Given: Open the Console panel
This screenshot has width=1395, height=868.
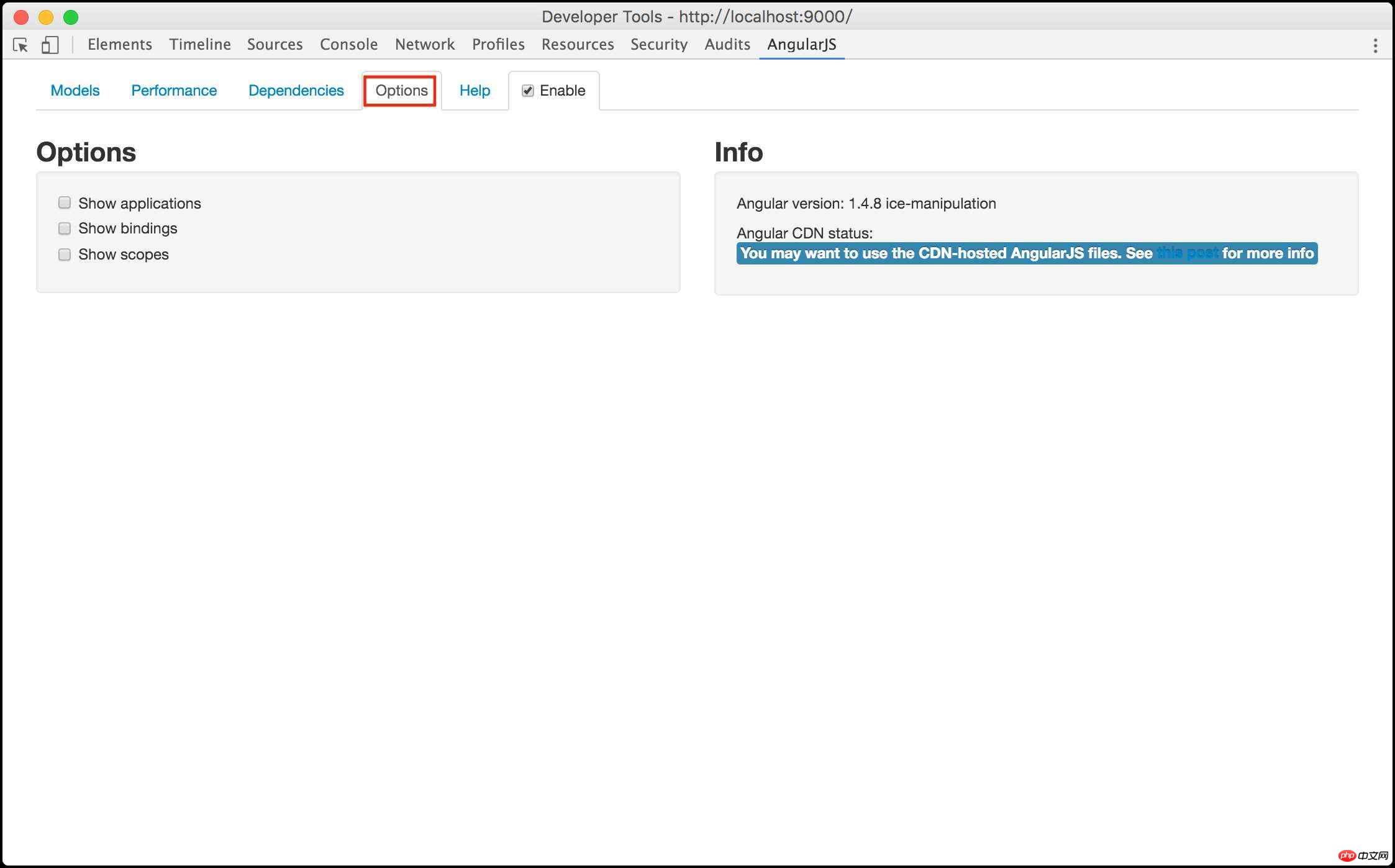Looking at the screenshot, I should (349, 44).
